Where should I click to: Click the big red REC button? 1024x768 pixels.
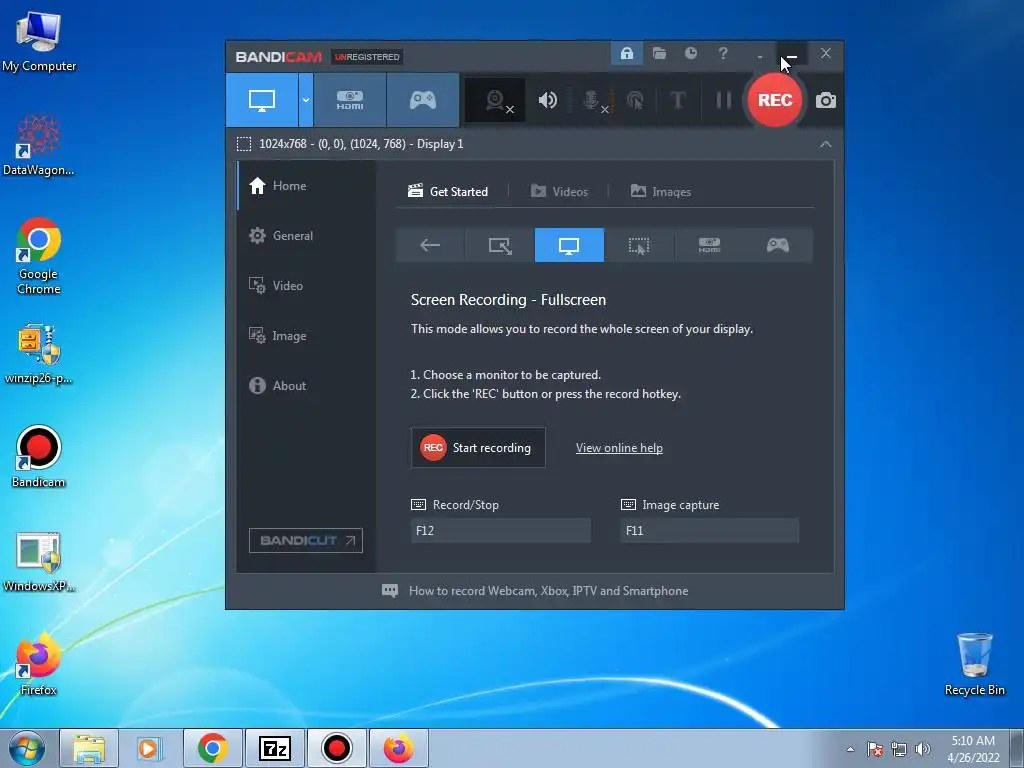click(775, 100)
